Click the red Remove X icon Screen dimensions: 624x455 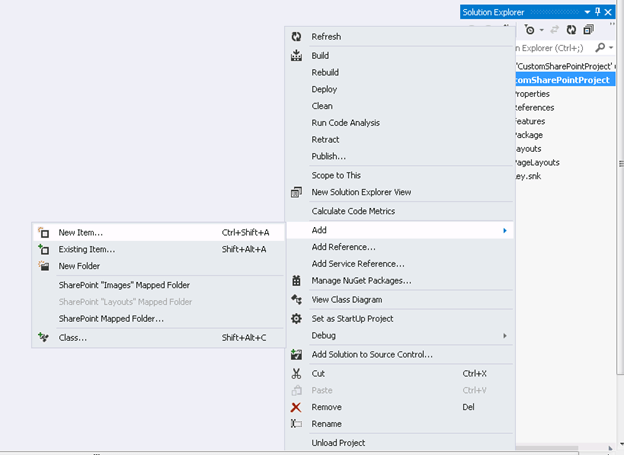click(x=296, y=408)
